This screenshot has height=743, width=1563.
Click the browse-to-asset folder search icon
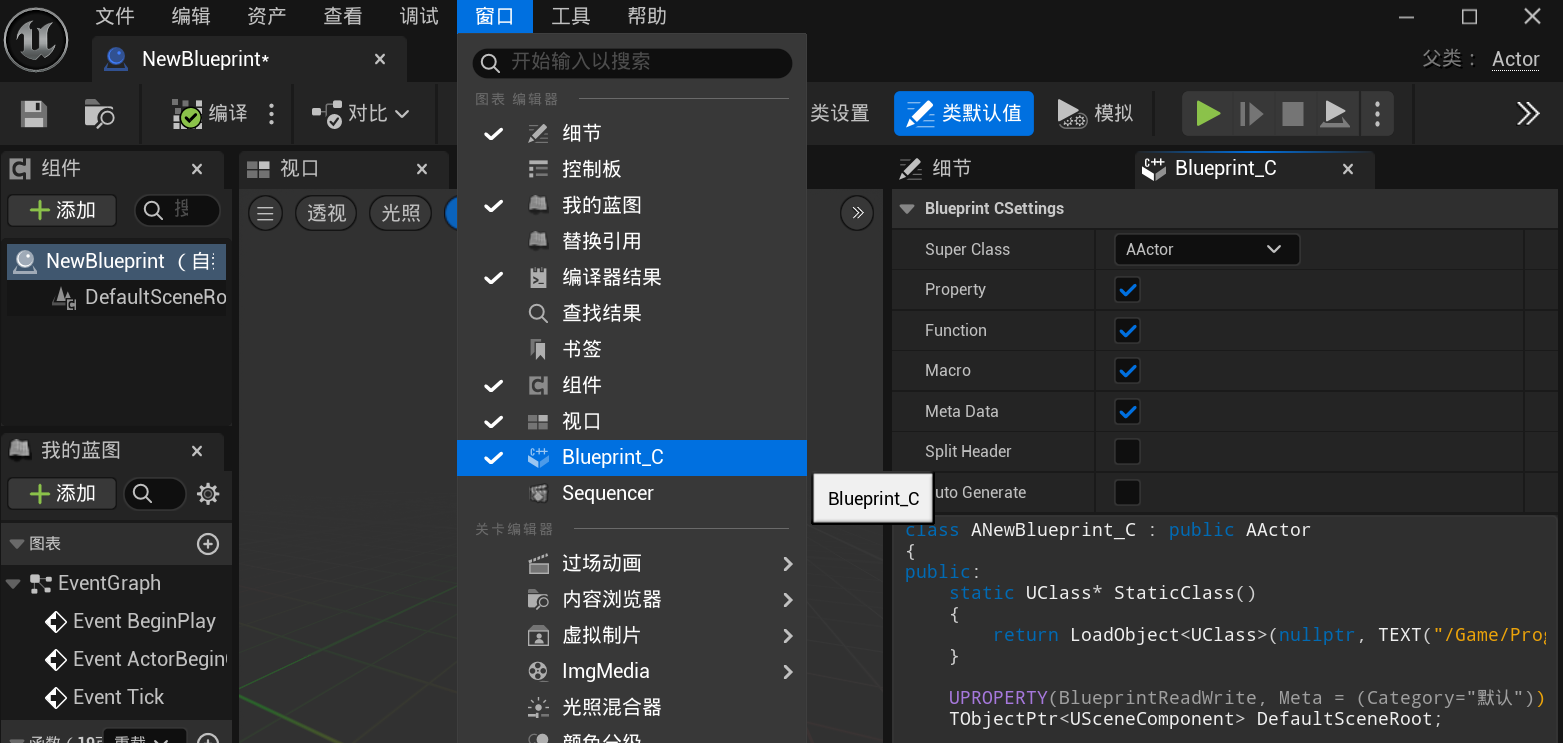coord(99,114)
